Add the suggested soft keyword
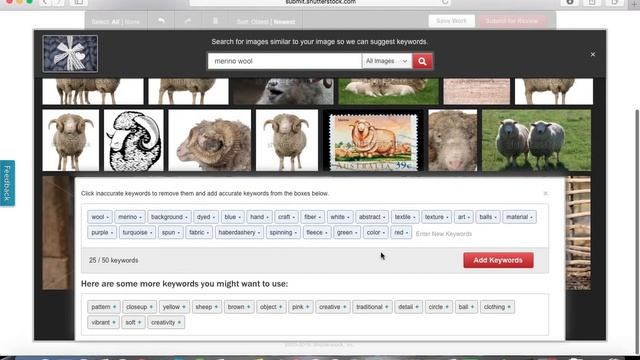This screenshot has width=640, height=360. [x=133, y=322]
